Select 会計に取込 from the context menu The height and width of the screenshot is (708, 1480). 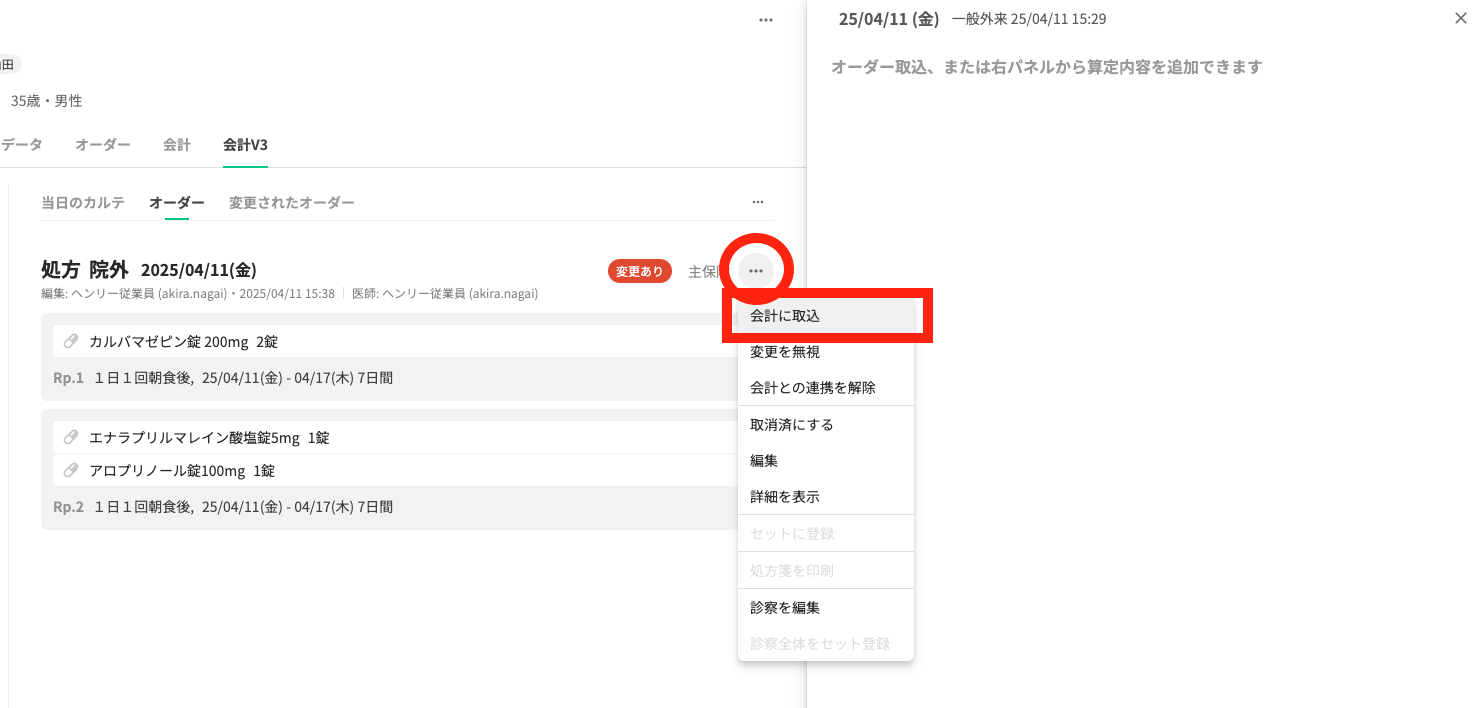click(x=826, y=316)
